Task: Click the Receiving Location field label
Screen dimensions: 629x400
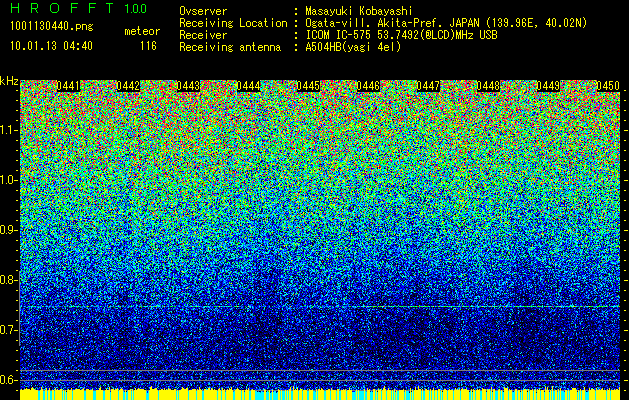Action: 233,23
